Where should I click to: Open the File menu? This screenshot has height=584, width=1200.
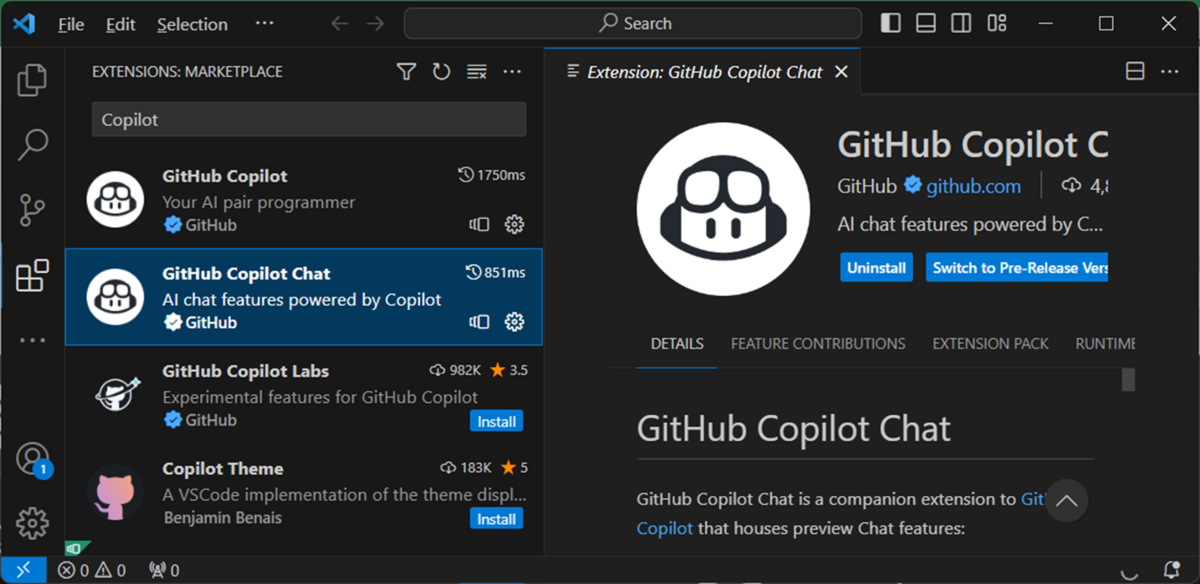[71, 24]
